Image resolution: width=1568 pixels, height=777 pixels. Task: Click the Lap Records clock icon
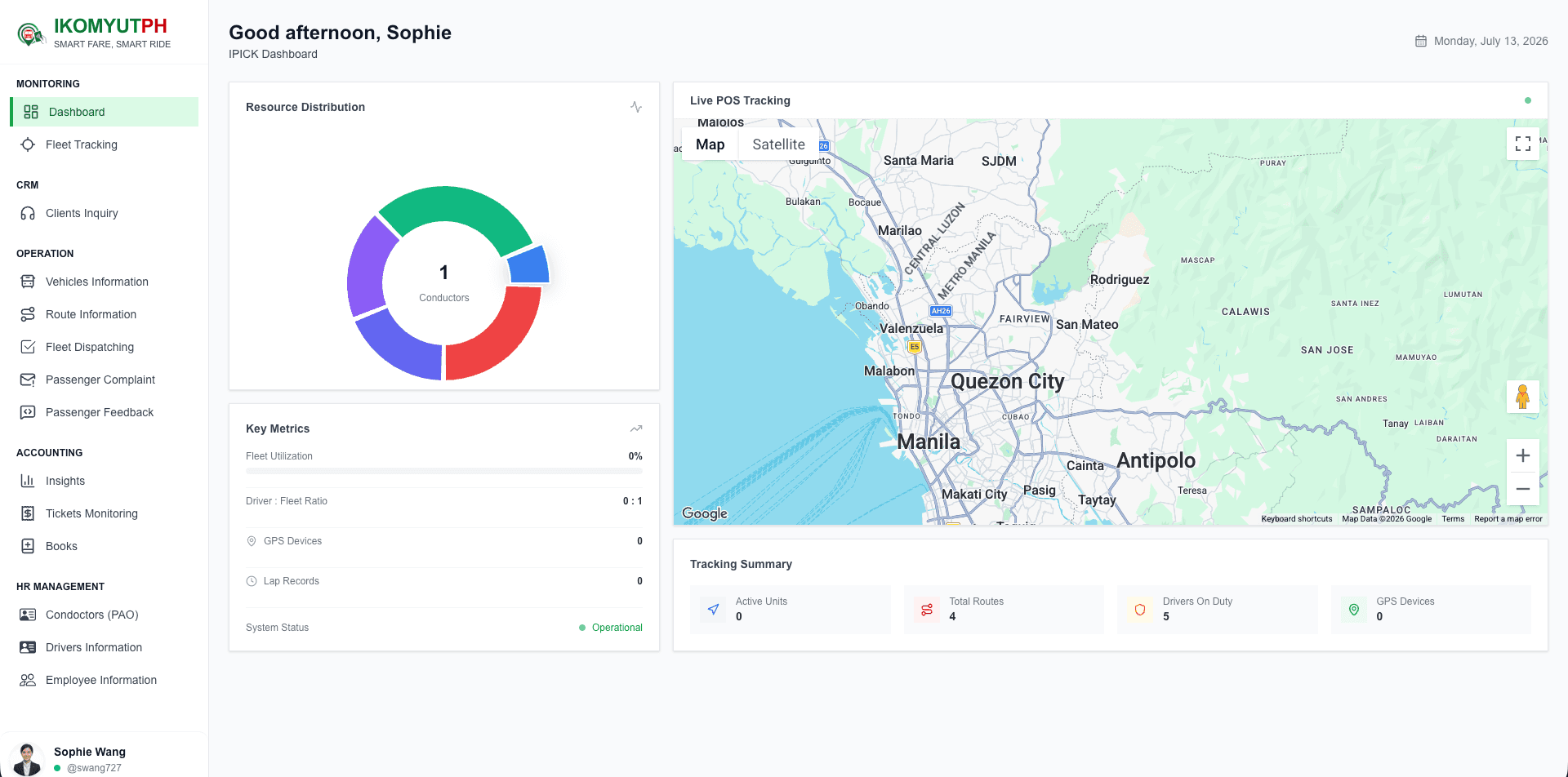(252, 581)
